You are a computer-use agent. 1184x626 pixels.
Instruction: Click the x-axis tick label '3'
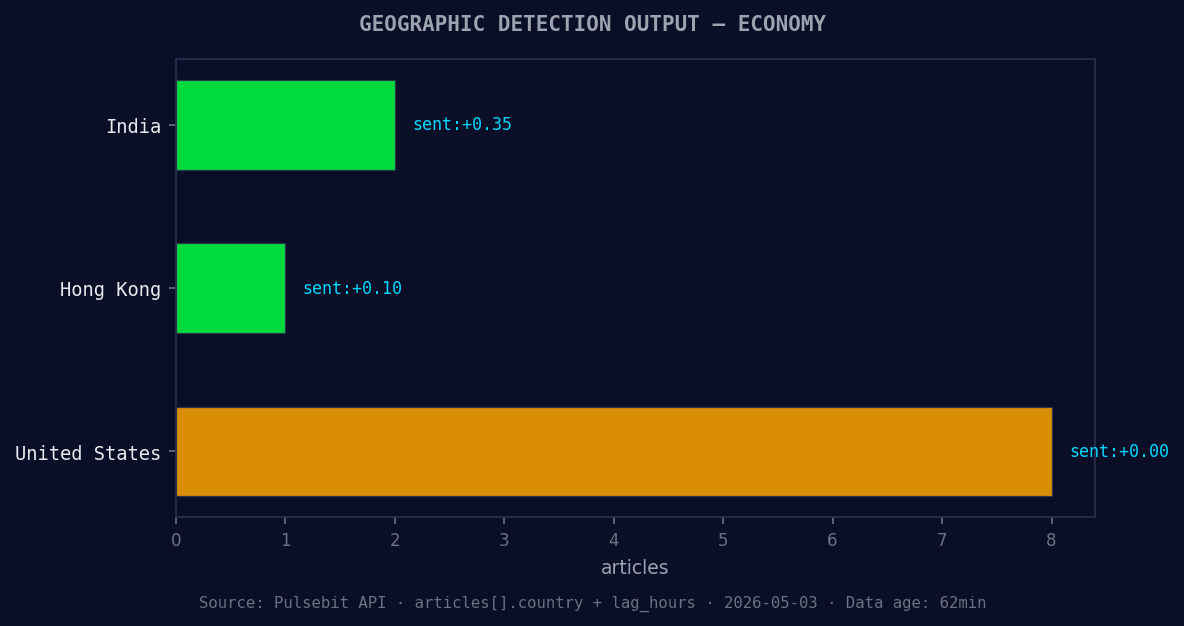point(504,540)
